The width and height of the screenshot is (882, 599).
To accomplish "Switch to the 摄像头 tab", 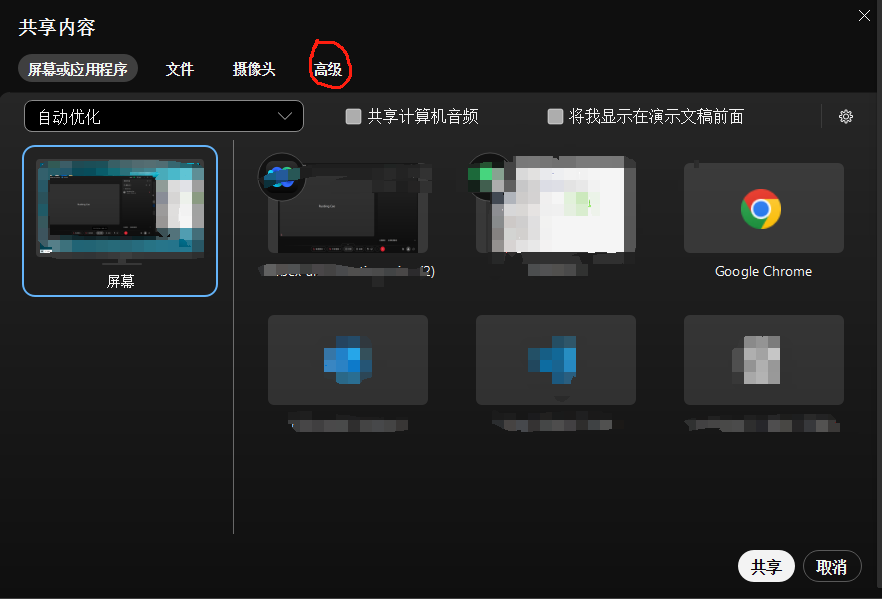I will (x=253, y=69).
